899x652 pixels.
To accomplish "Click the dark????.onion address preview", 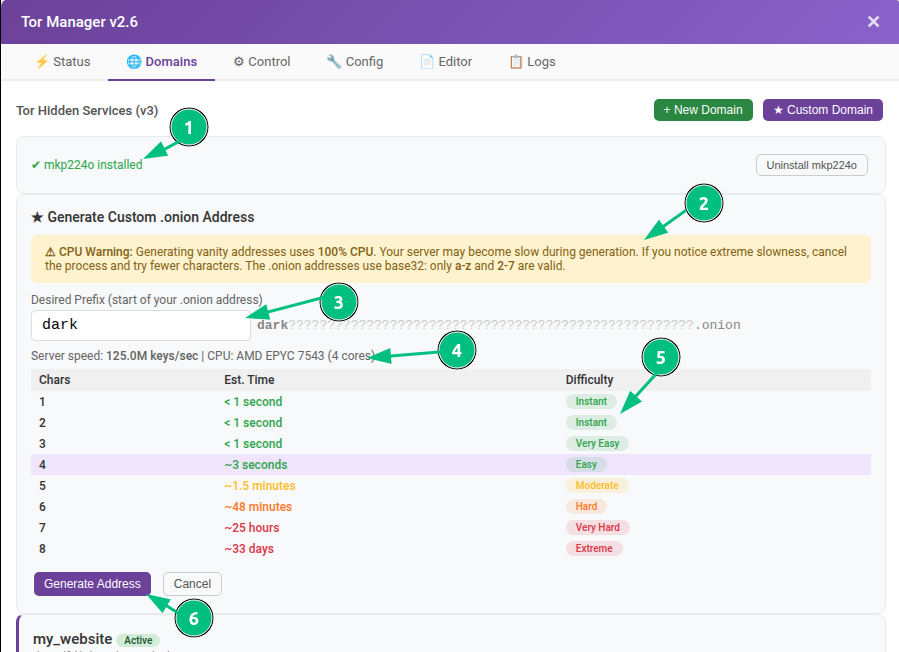I will click(499, 325).
